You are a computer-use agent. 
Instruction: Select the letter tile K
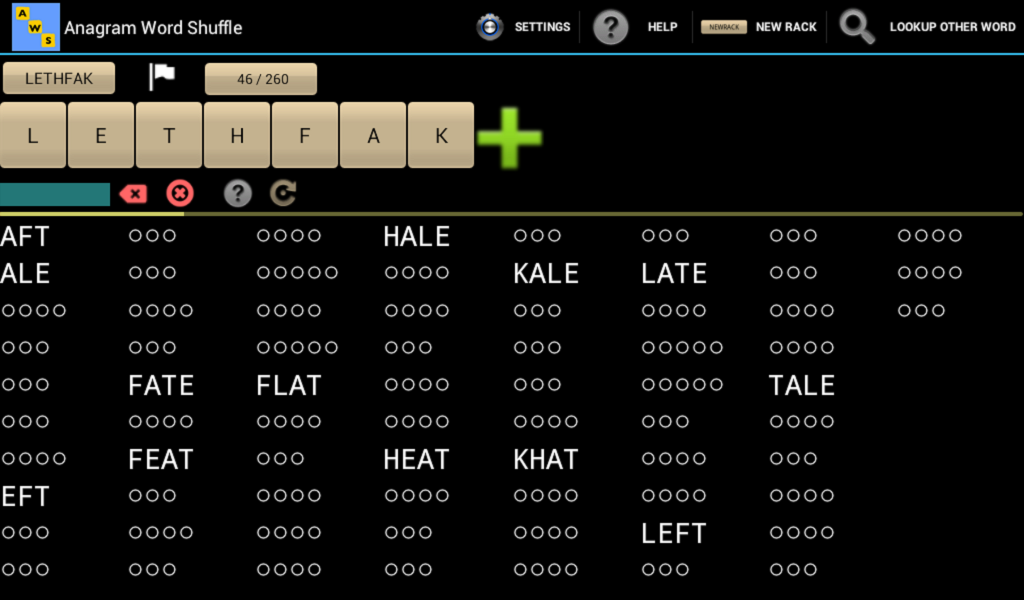point(440,134)
